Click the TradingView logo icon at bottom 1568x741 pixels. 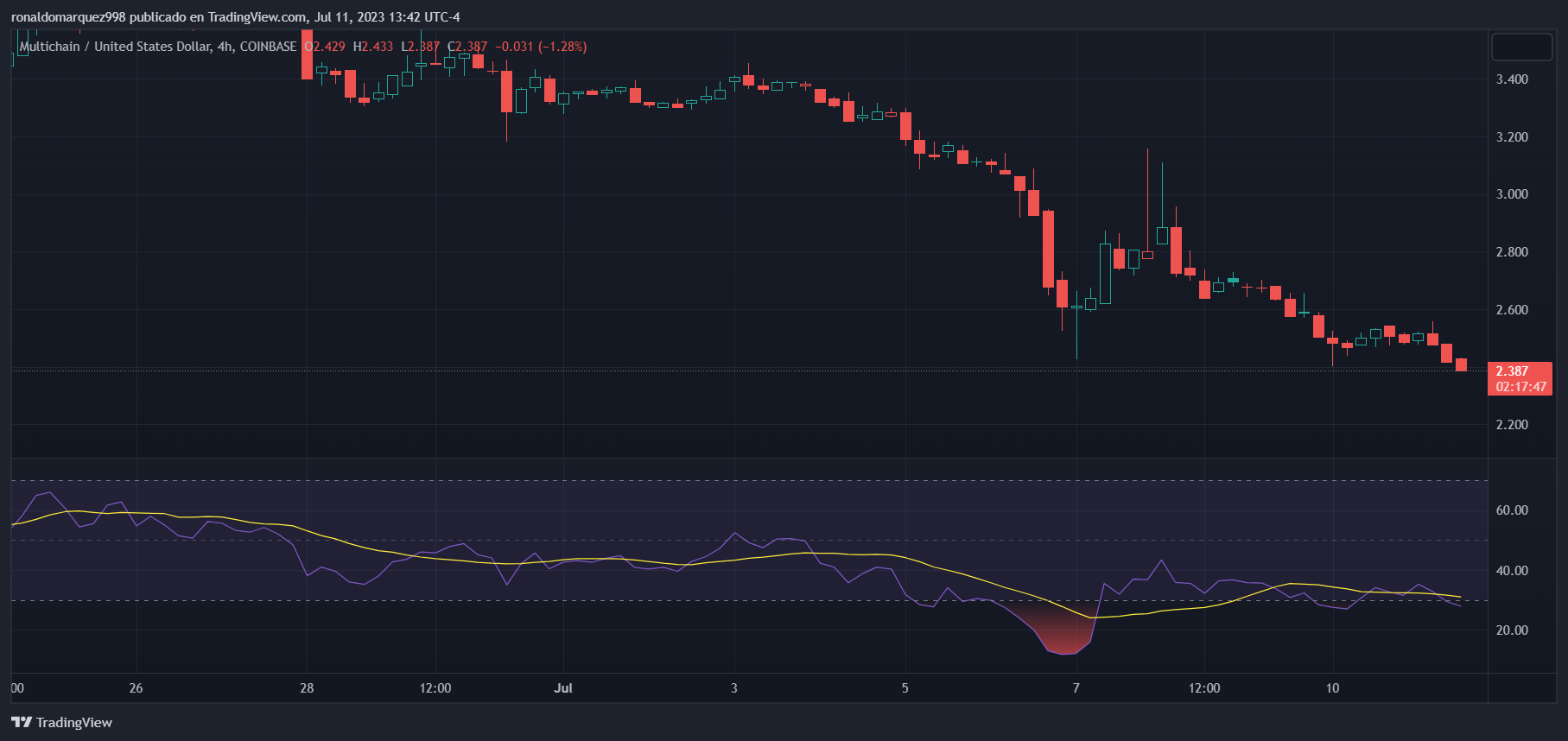tap(22, 722)
